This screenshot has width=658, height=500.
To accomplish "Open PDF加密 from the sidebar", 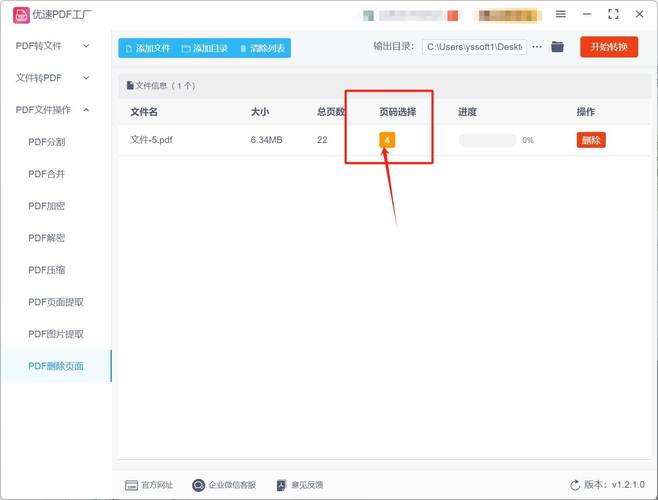I will (47, 206).
